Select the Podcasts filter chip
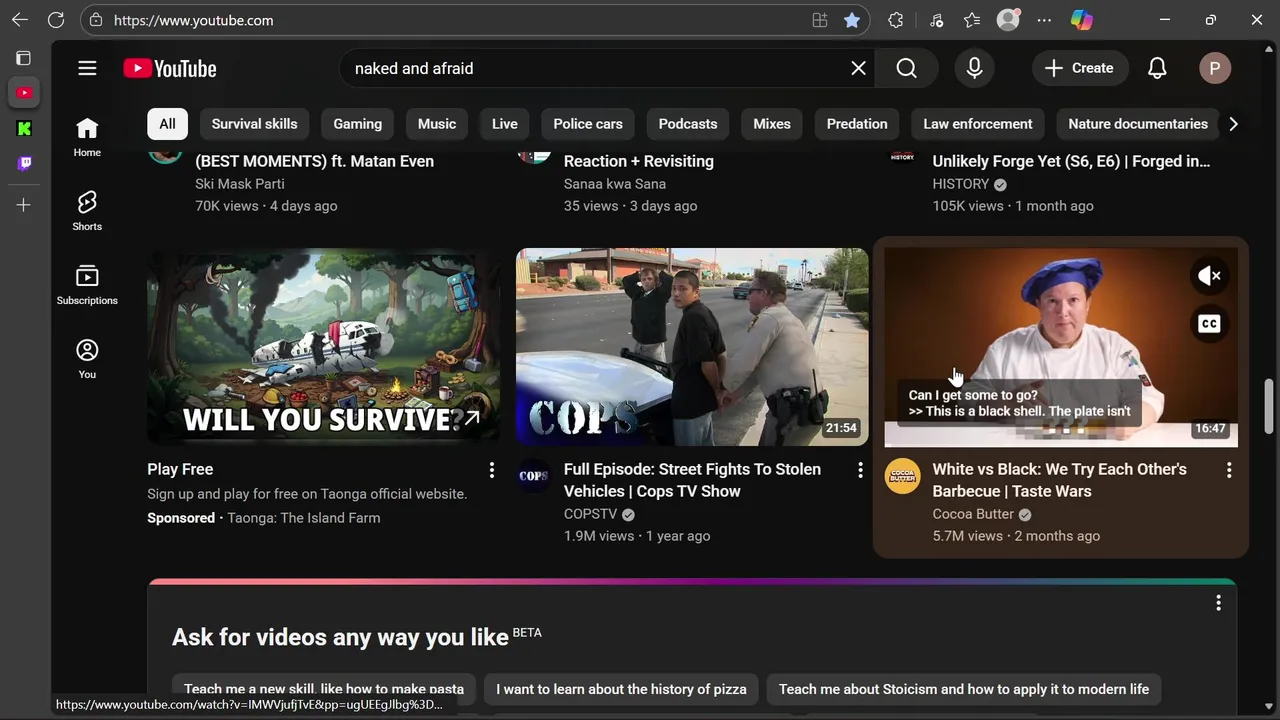This screenshot has width=1280, height=720. tap(688, 124)
